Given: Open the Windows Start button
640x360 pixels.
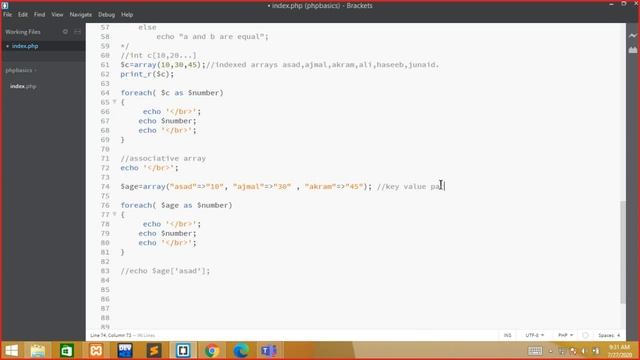Looking at the screenshot, I should click(11, 351).
